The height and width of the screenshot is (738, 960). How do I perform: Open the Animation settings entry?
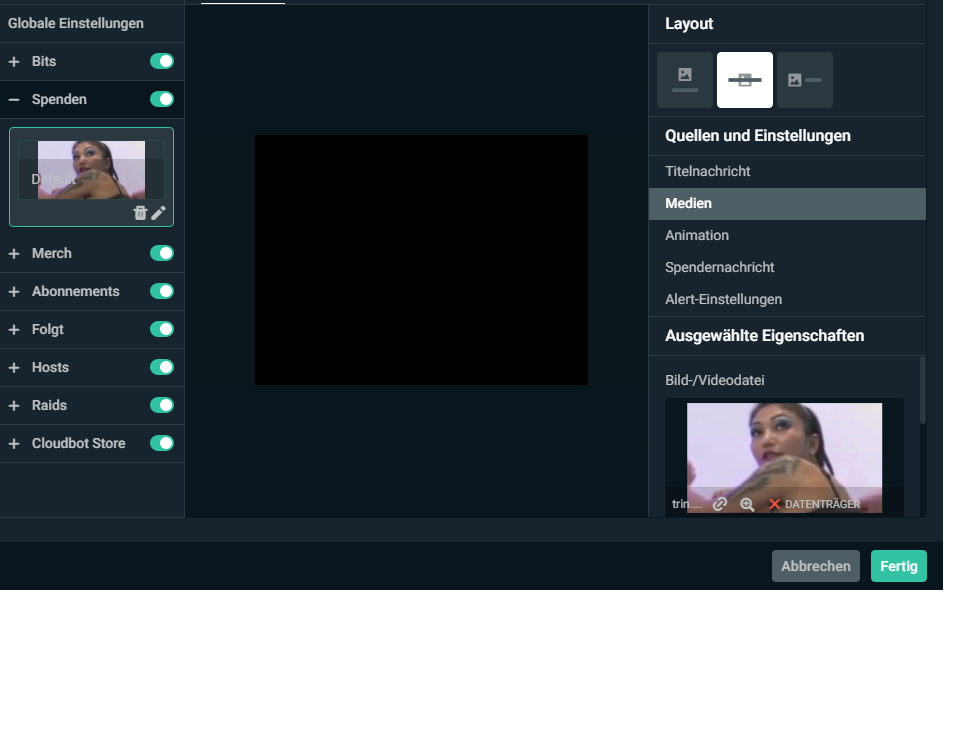pos(697,235)
